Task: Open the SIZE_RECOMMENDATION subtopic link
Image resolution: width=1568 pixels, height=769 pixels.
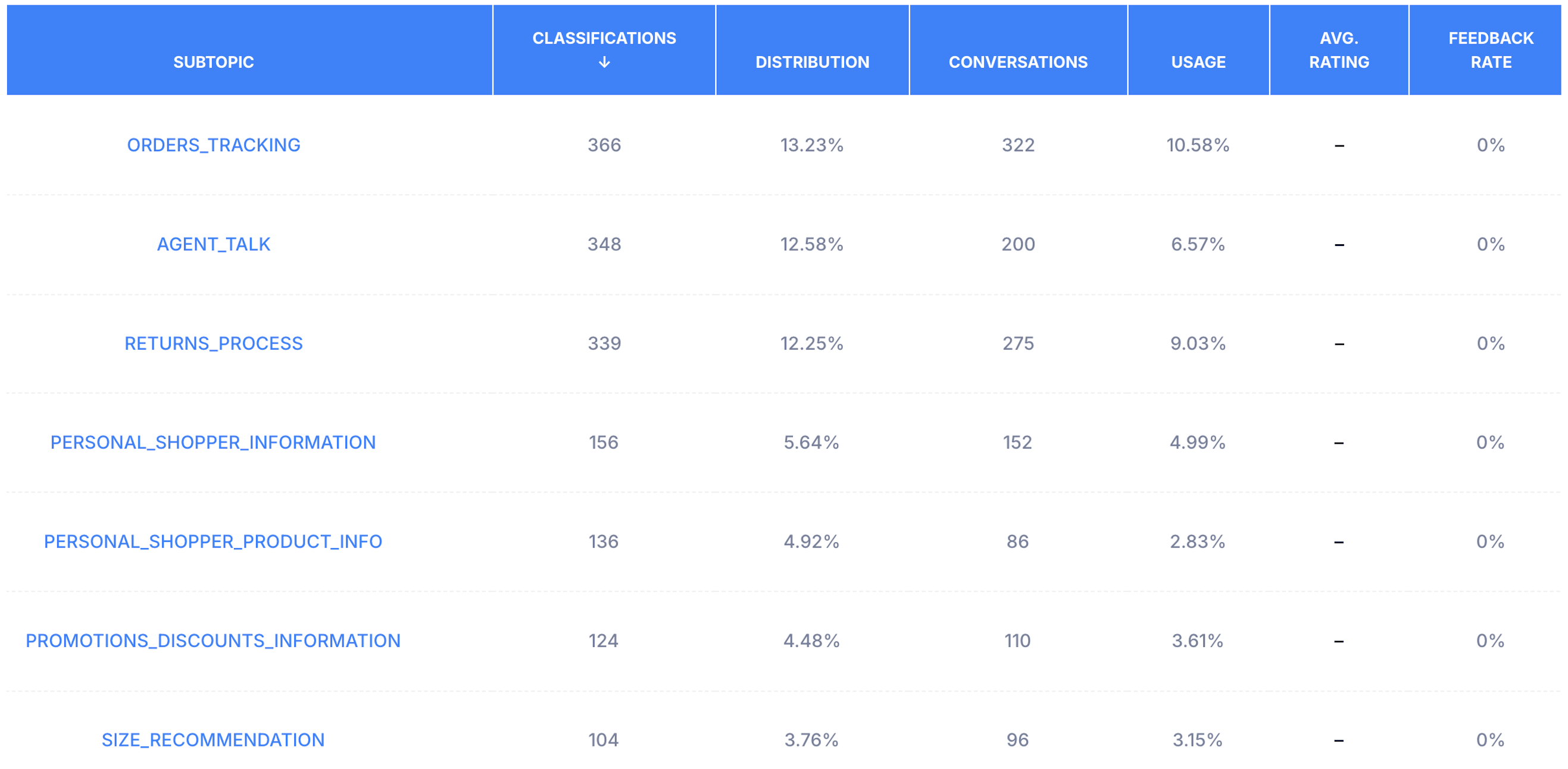Action: click(x=213, y=740)
